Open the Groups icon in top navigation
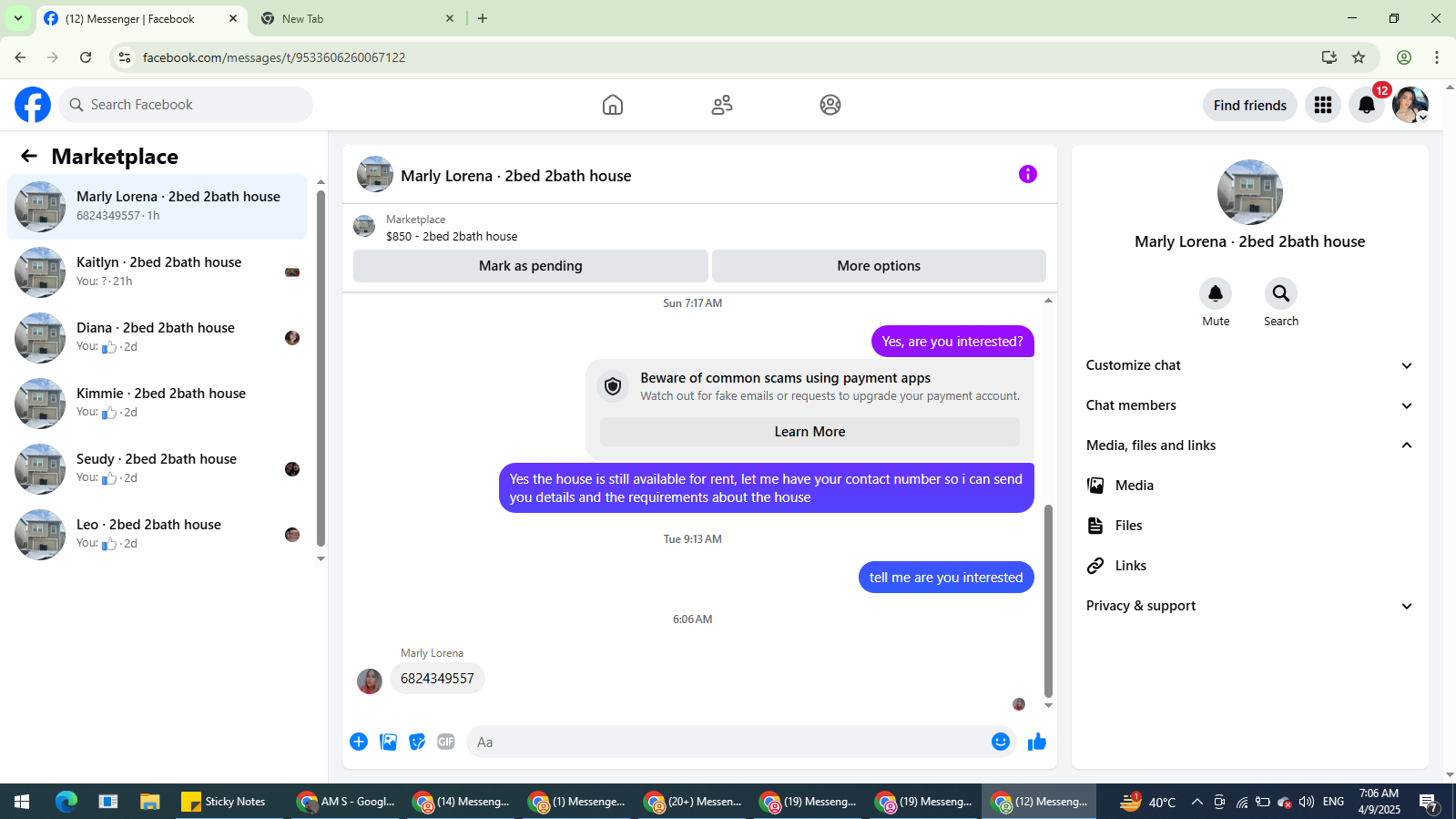The width and height of the screenshot is (1456, 819). click(x=830, y=105)
